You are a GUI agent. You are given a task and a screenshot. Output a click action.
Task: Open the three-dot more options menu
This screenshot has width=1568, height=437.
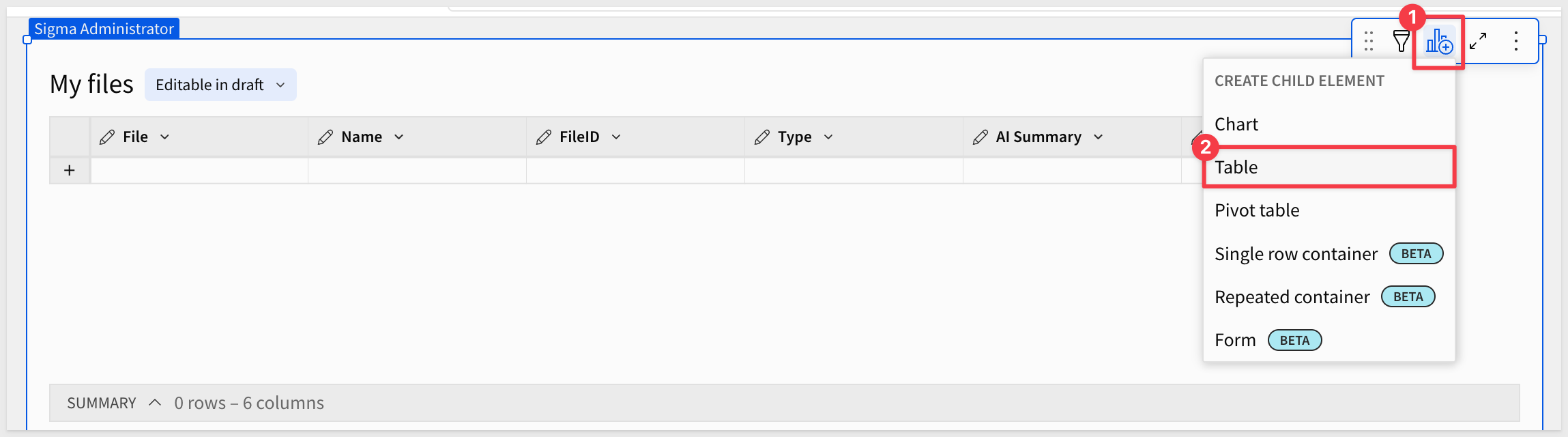pos(1515,41)
